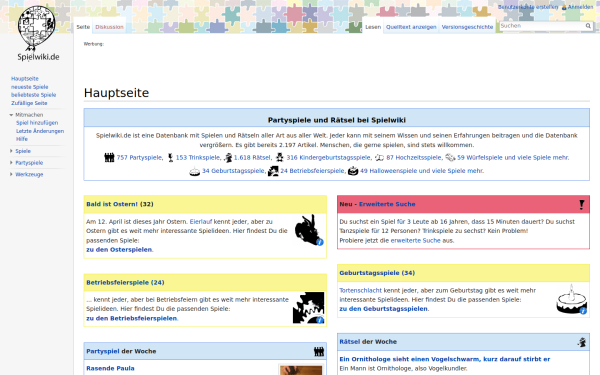Open beliebteste Spiele sidebar link
The height and width of the screenshot is (375, 600).
(34, 95)
